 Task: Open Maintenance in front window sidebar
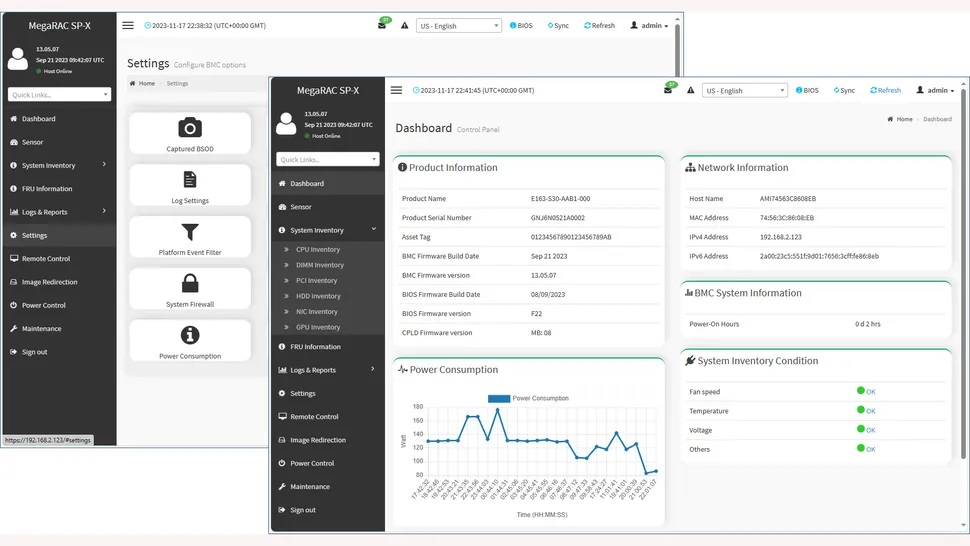tap(309, 487)
